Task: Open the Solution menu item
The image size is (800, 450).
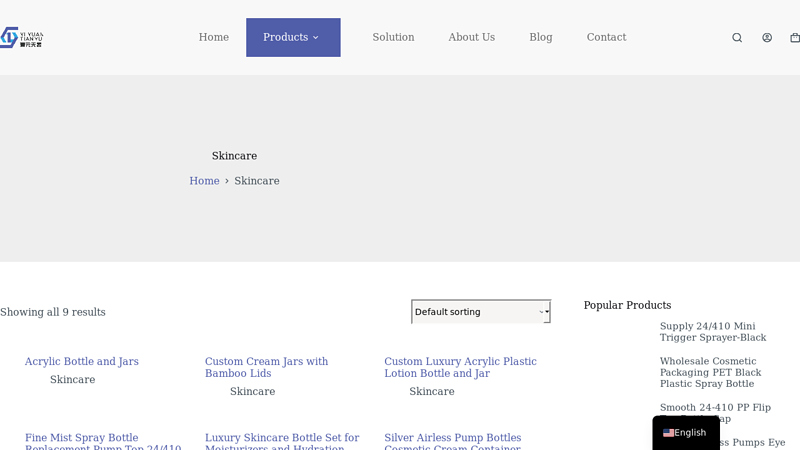Action: pos(393,37)
